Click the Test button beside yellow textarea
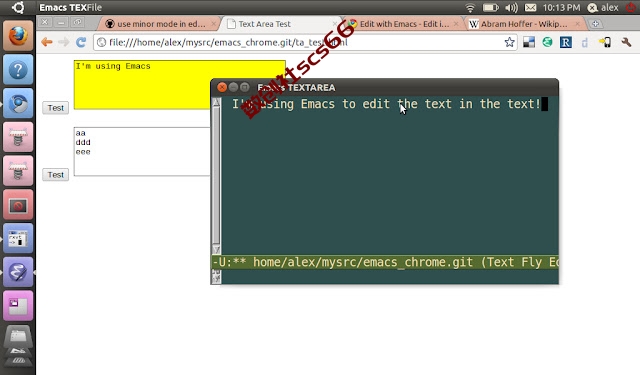The width and height of the screenshot is (640, 375). click(56, 108)
